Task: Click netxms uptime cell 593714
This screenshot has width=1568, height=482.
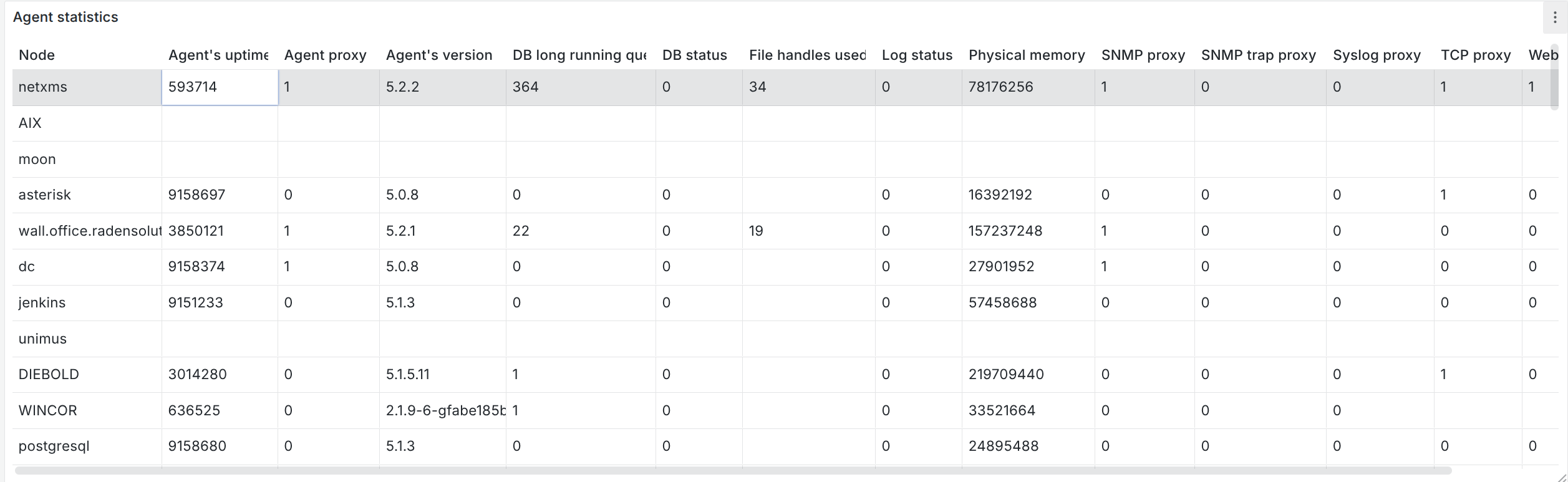Action: 220,87
